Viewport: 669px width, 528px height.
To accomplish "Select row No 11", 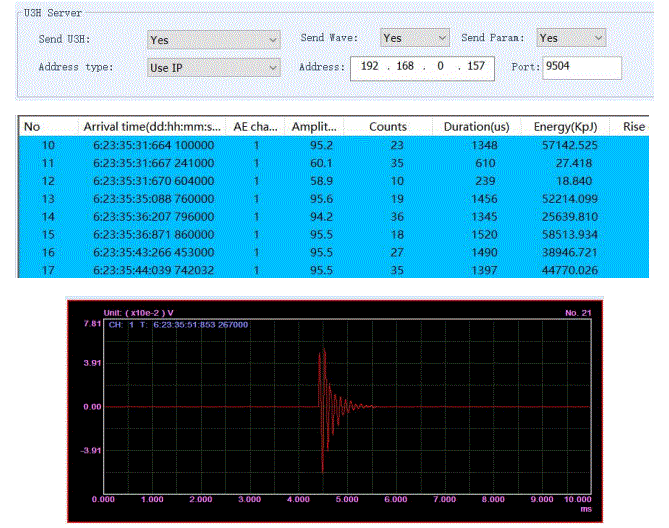I will click(x=334, y=163).
